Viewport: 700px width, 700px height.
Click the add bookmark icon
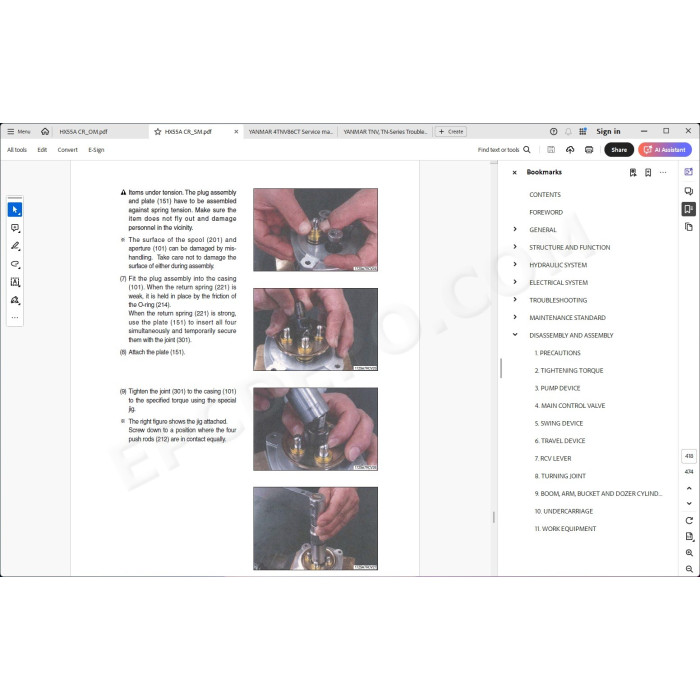pos(648,172)
